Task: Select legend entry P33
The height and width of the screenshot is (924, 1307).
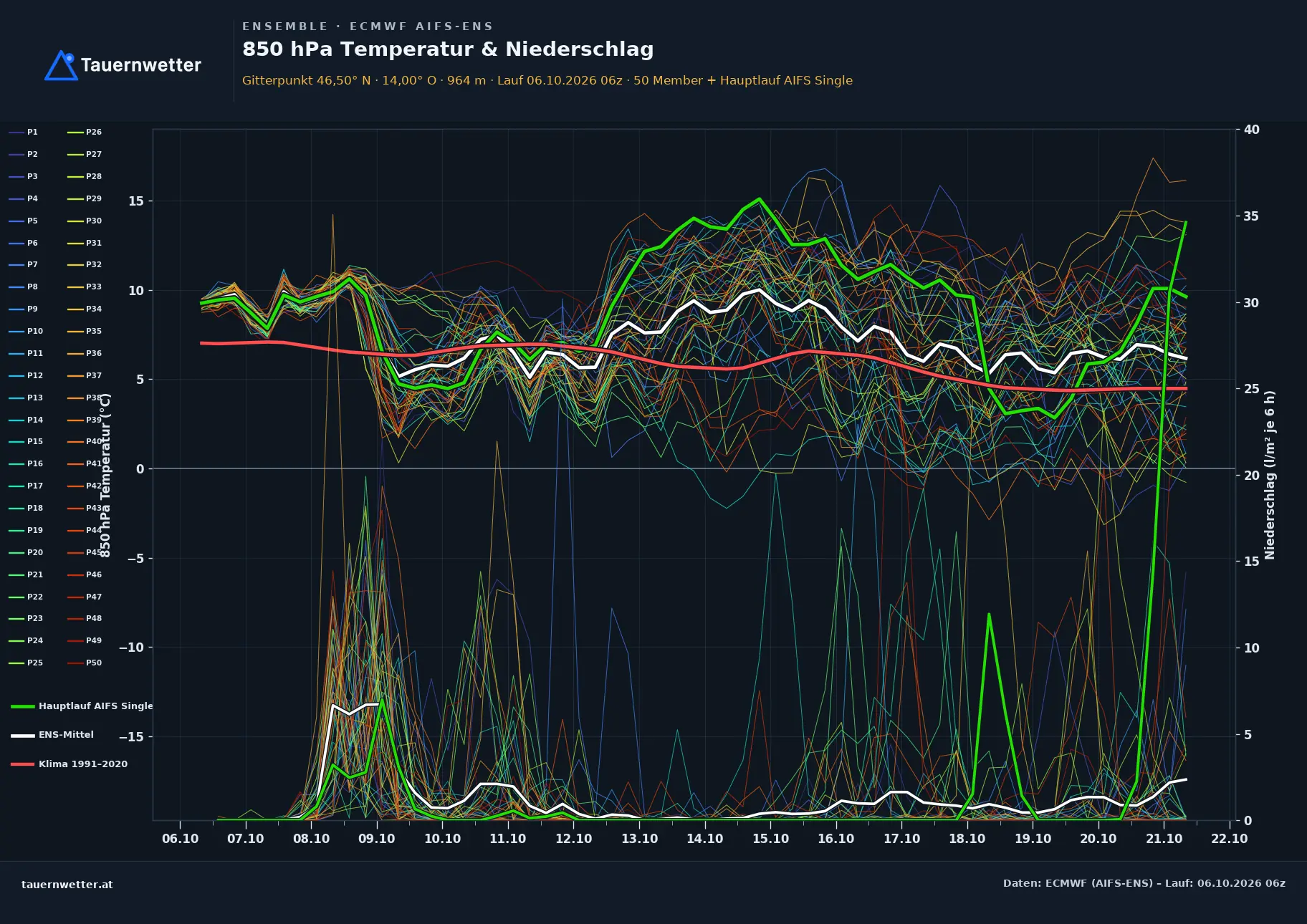Action: [x=85, y=287]
